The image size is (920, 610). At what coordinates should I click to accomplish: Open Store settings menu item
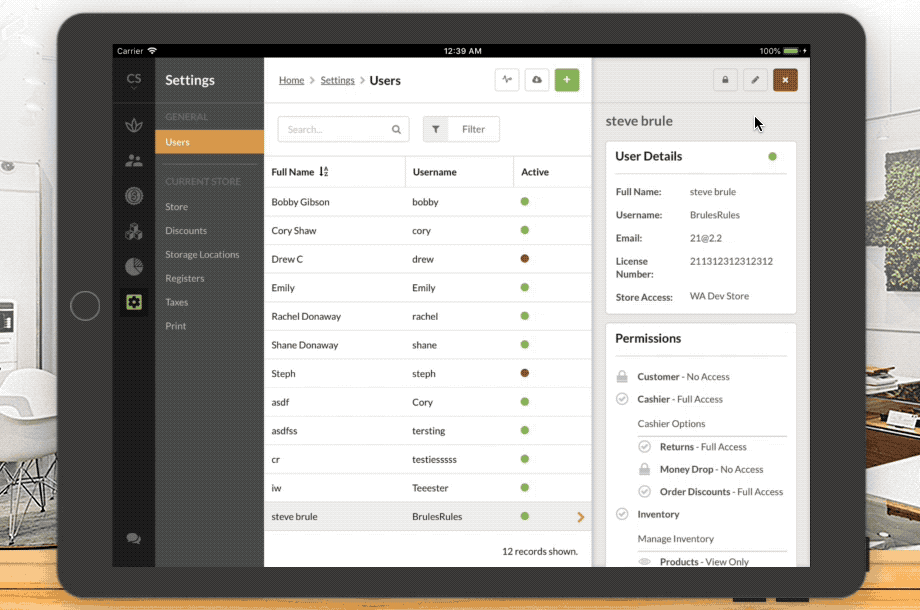177,206
